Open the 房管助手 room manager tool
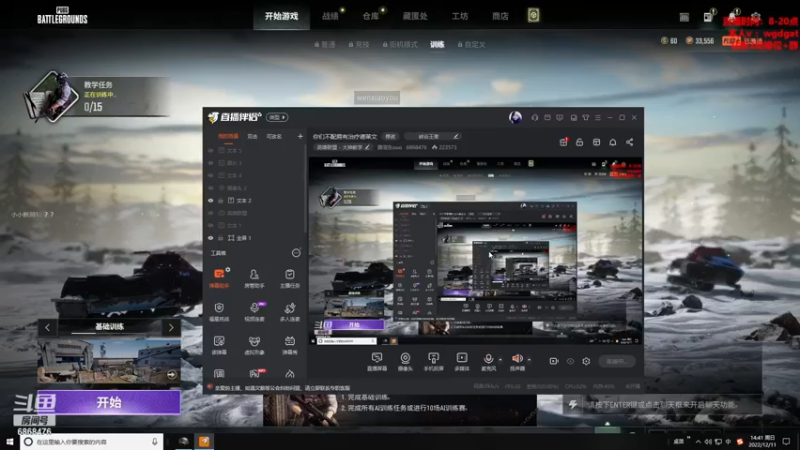The image size is (800, 450). pyautogui.click(x=254, y=278)
